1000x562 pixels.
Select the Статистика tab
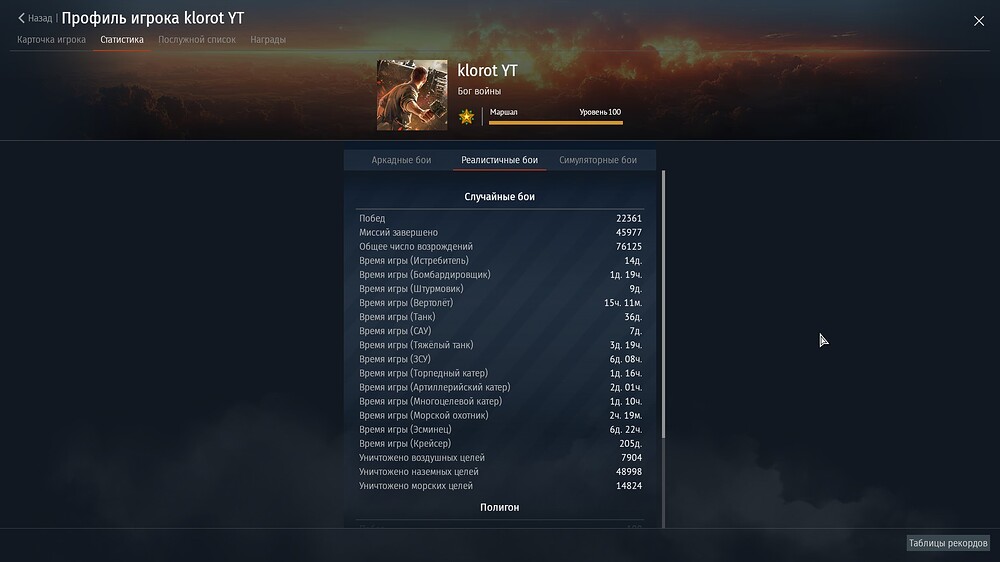pos(122,40)
